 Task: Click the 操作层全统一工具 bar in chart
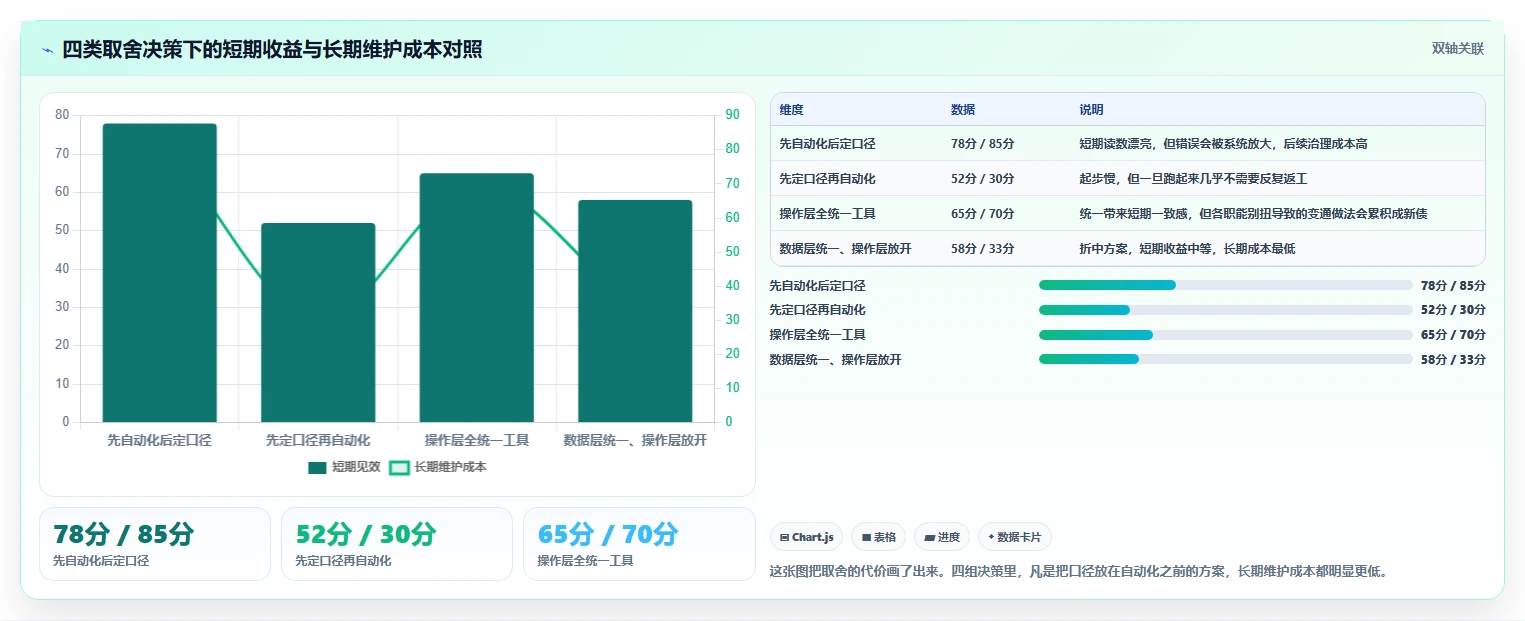click(477, 298)
